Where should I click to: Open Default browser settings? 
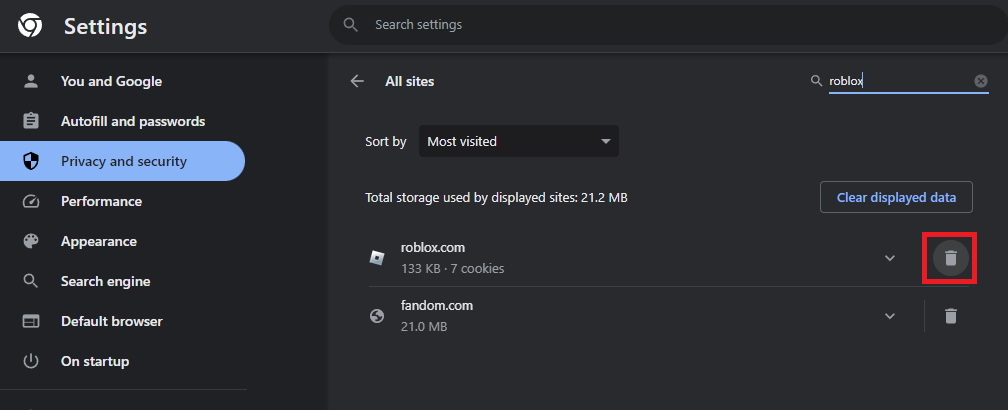tap(111, 321)
